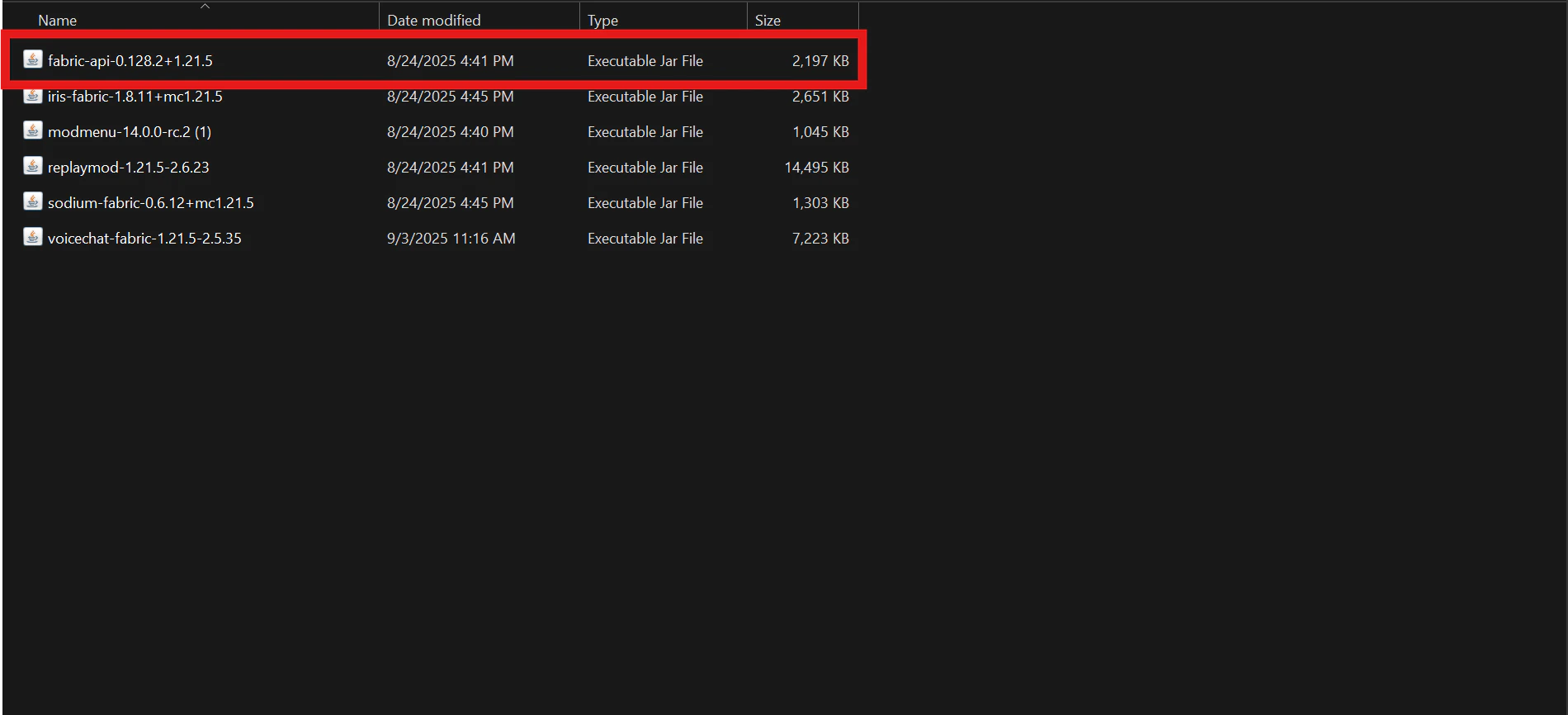This screenshot has width=1568, height=715.
Task: Click the replaymod jar file icon
Action: pyautogui.click(x=32, y=166)
